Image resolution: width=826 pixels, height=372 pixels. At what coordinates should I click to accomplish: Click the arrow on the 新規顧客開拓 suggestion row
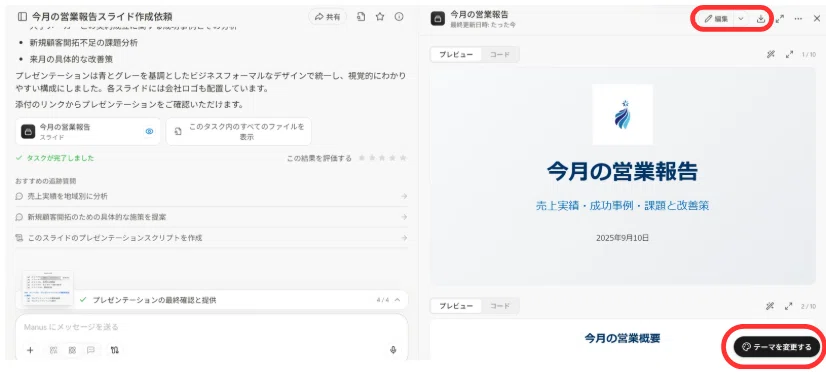(404, 217)
